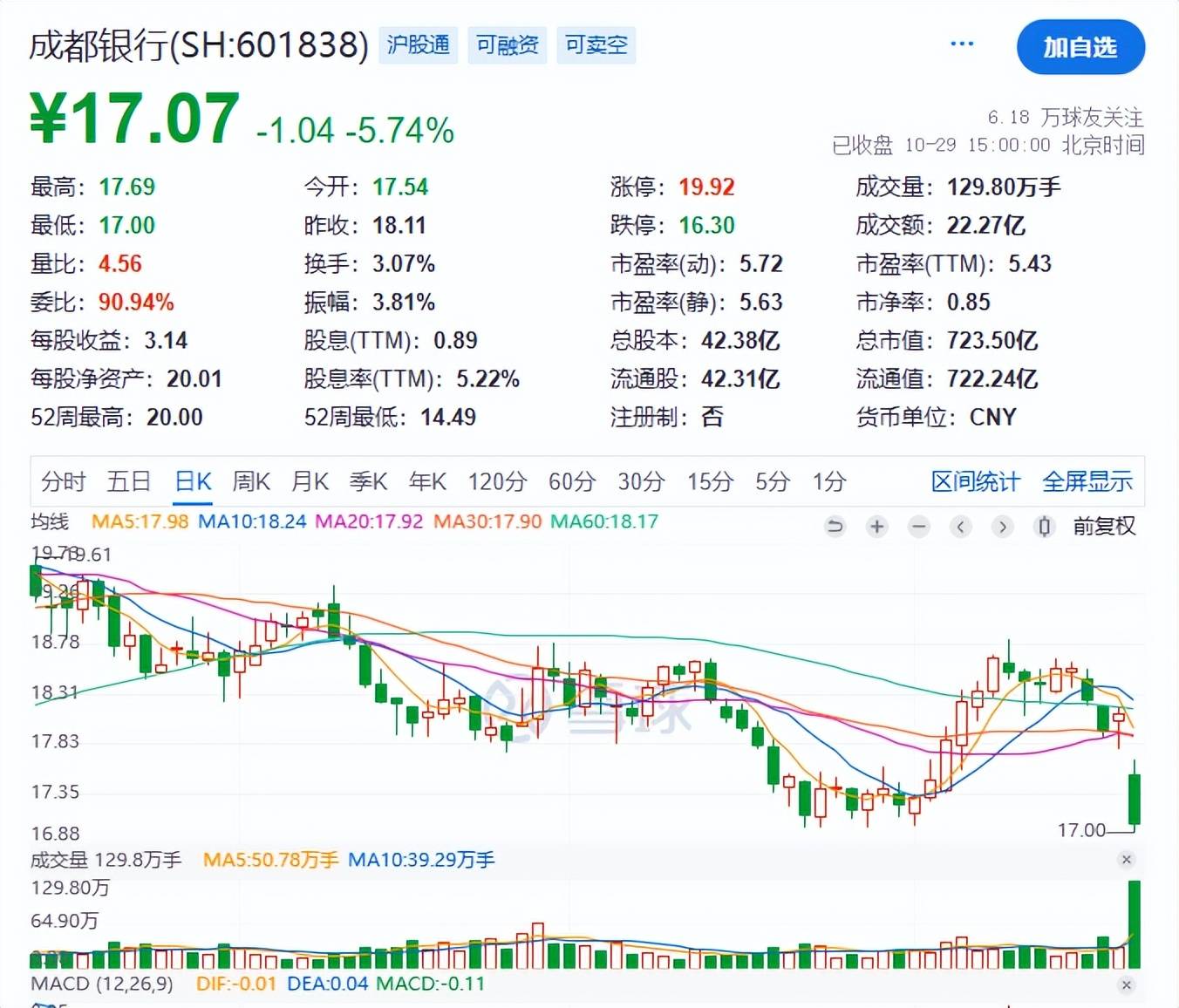The image size is (1179, 1008).
Task: Click the chart reset (undo) icon
Action: coord(835,527)
